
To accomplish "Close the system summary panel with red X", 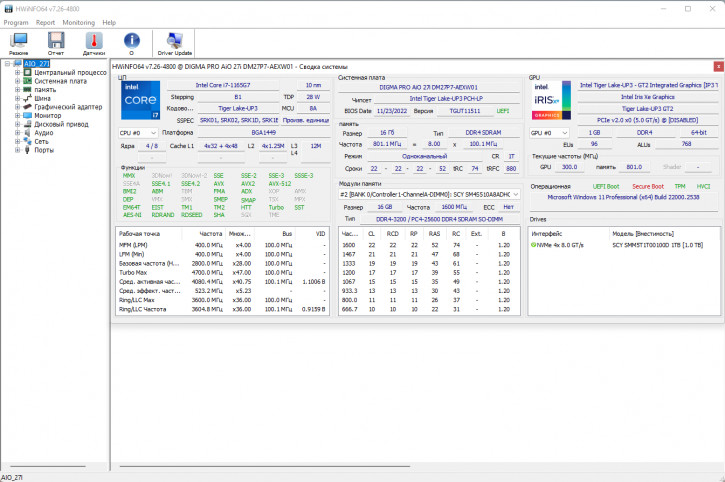I will pyautogui.click(x=719, y=67).
